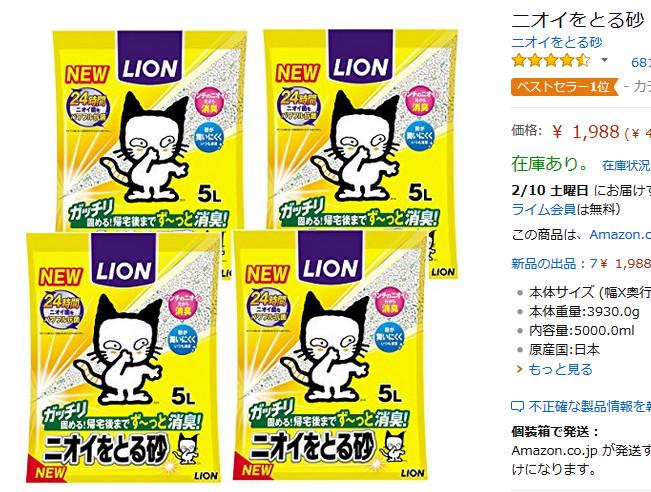Expand the もっと見る details section
The width and height of the screenshot is (651, 492).
pyautogui.click(x=560, y=369)
